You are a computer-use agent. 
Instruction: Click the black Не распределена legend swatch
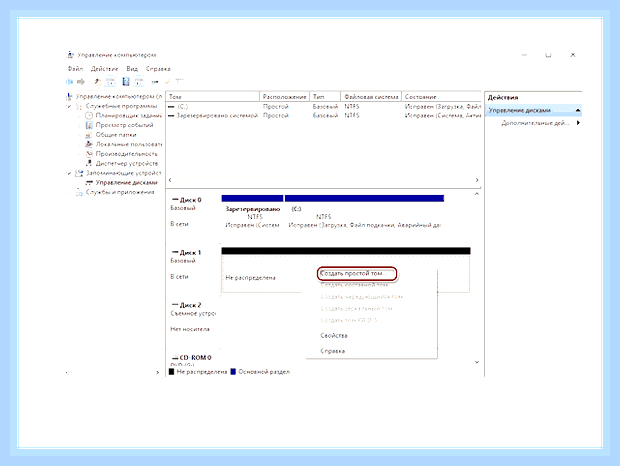172,372
